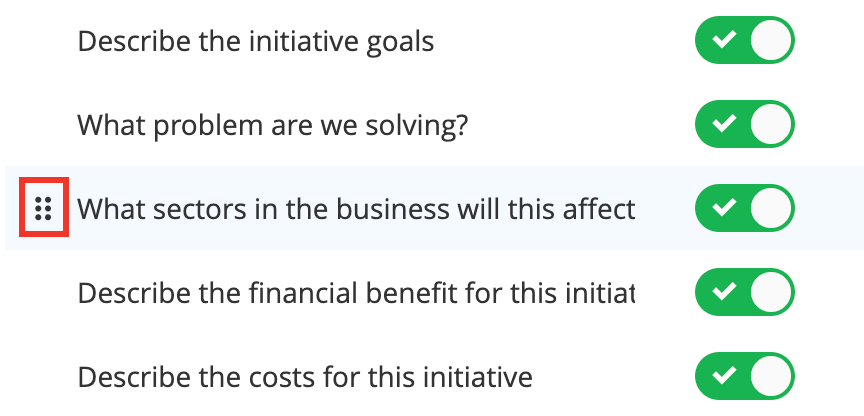The width and height of the screenshot is (864, 416).
Task: Click white knob of the costs switch
Action: 770,376
